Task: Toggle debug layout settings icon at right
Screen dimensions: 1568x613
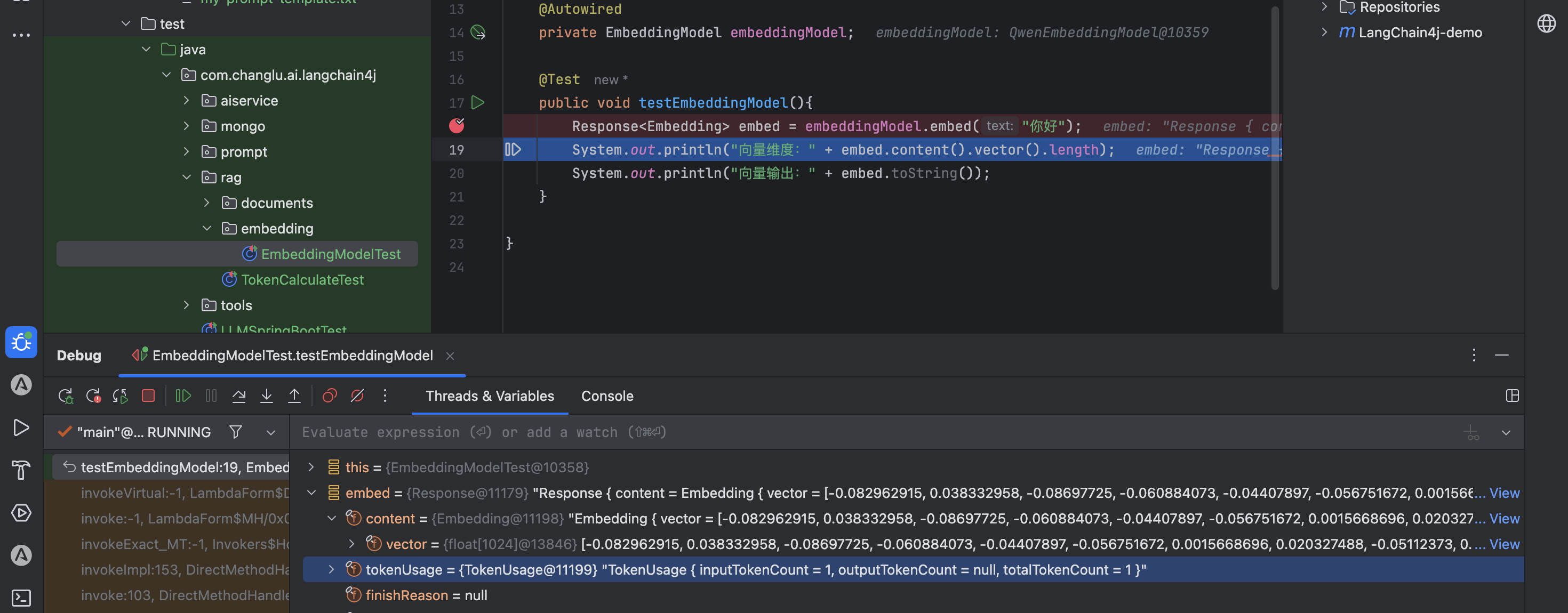Action: coord(1512,397)
